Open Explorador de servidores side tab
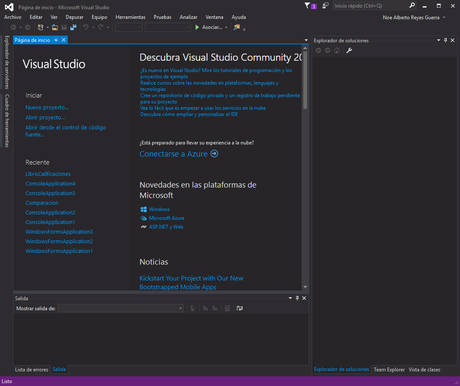 tap(7, 62)
